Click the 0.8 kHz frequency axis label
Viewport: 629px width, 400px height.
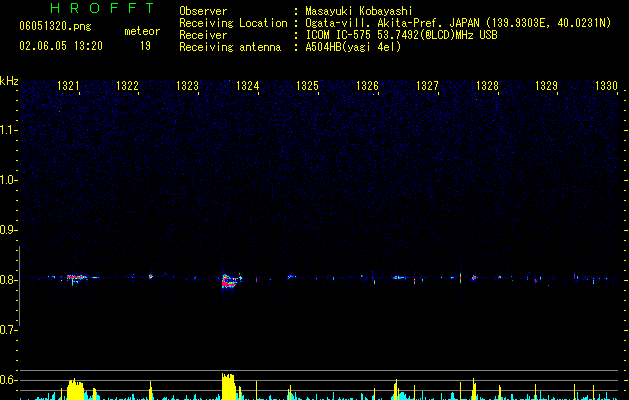[8, 280]
